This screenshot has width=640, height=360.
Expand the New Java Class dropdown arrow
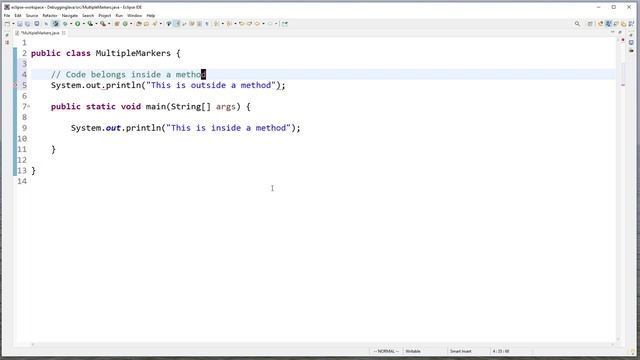point(131,24)
